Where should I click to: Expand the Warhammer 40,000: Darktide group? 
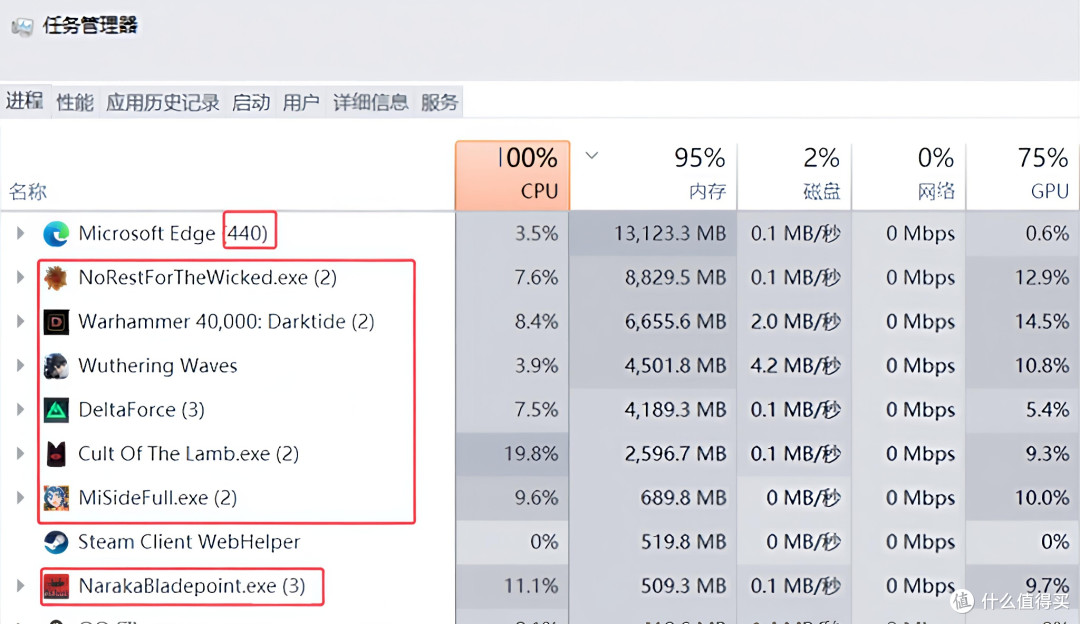[21, 322]
